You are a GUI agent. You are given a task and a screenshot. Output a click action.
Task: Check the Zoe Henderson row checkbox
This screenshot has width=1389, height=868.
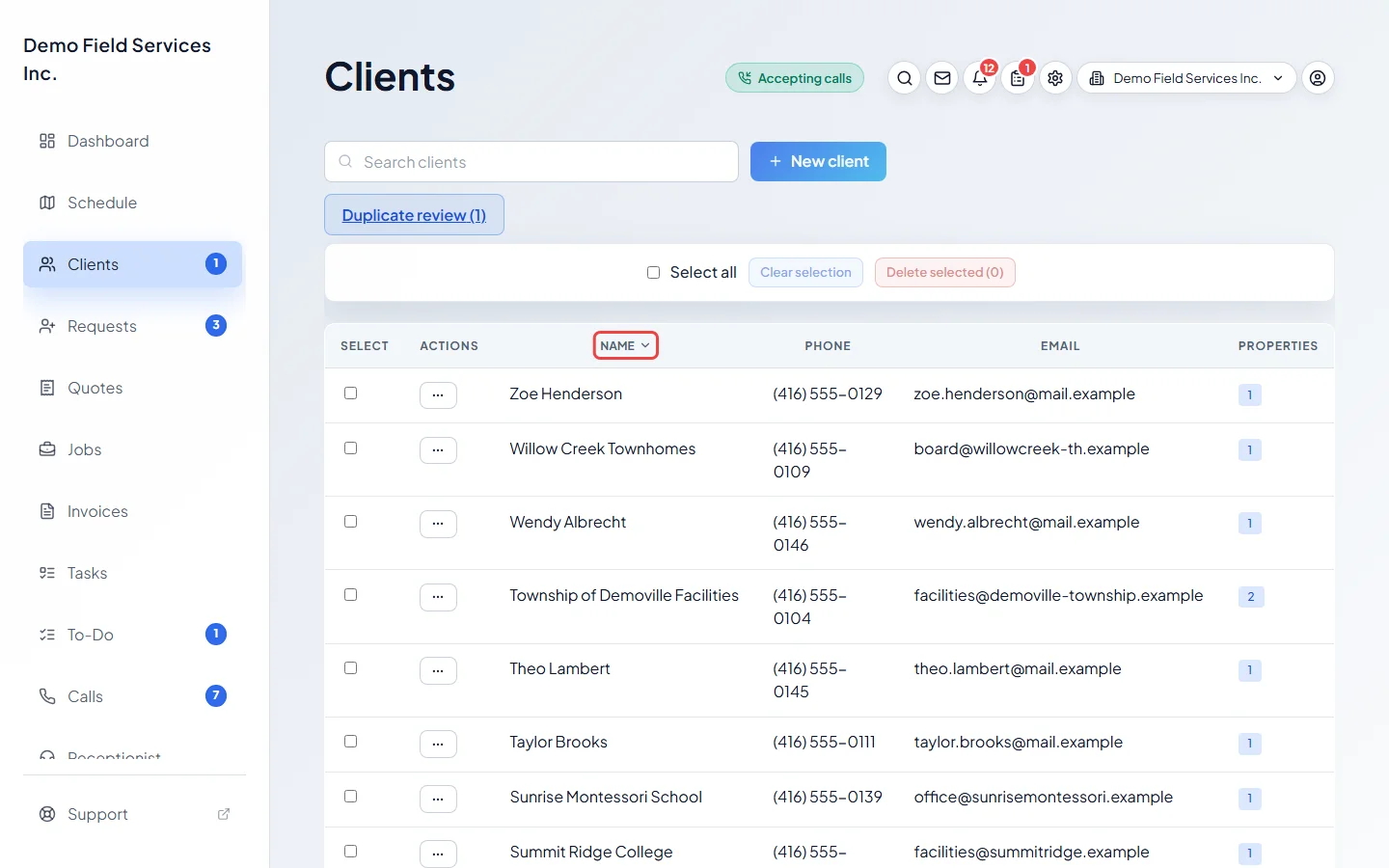(x=351, y=393)
